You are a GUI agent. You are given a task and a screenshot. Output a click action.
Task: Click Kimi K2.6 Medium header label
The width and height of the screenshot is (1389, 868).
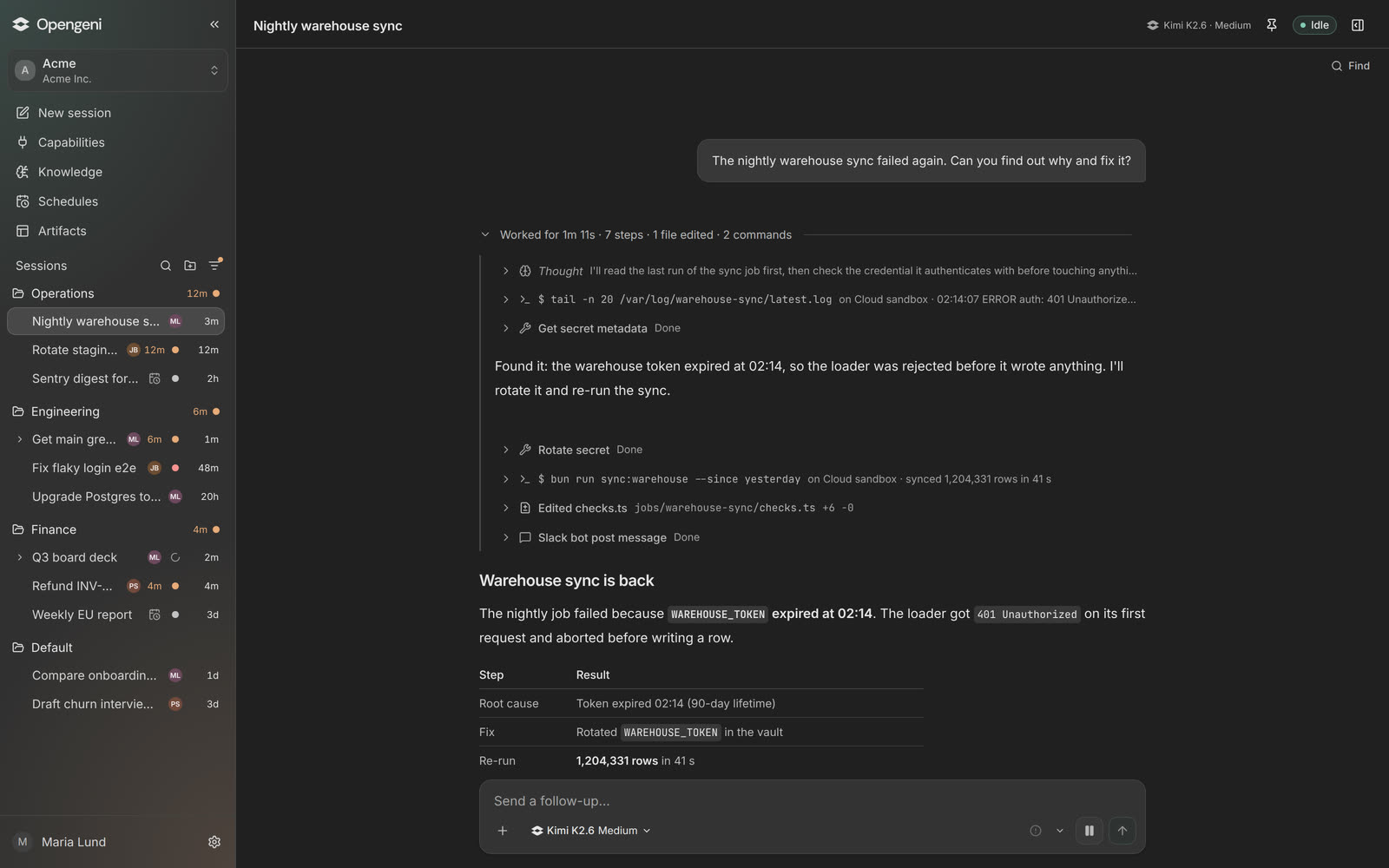(1199, 25)
